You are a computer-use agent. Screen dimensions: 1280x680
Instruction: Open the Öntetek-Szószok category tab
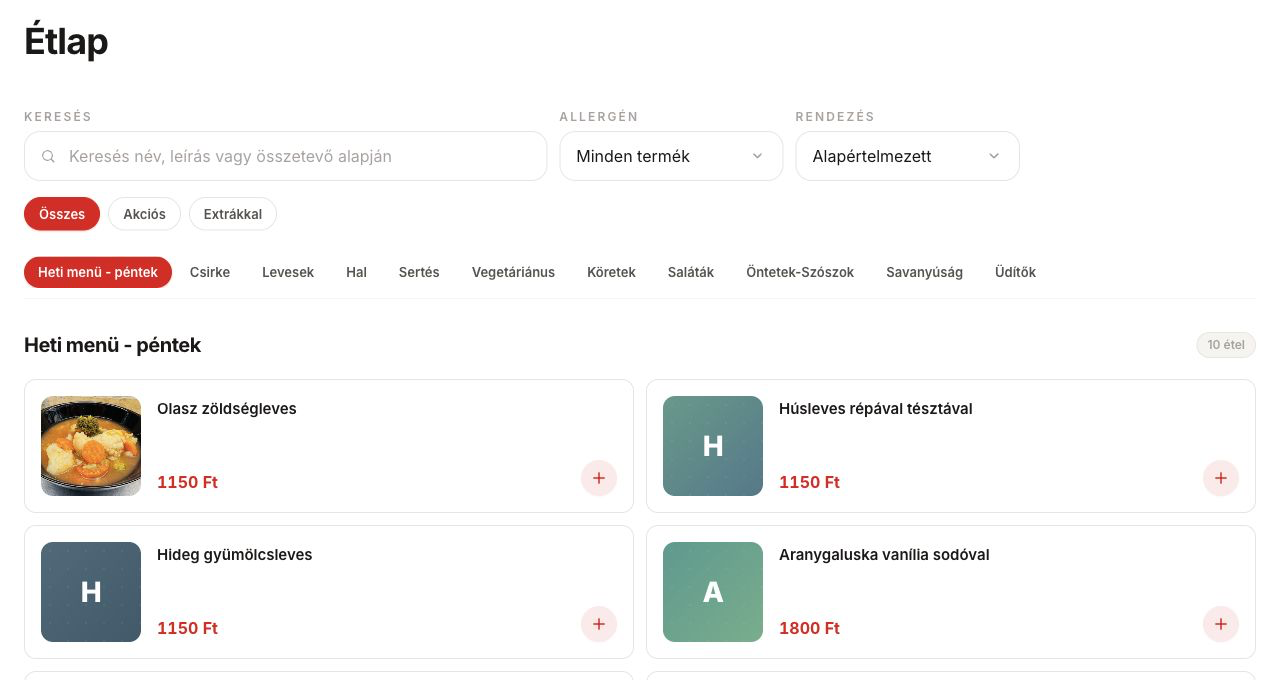[800, 272]
